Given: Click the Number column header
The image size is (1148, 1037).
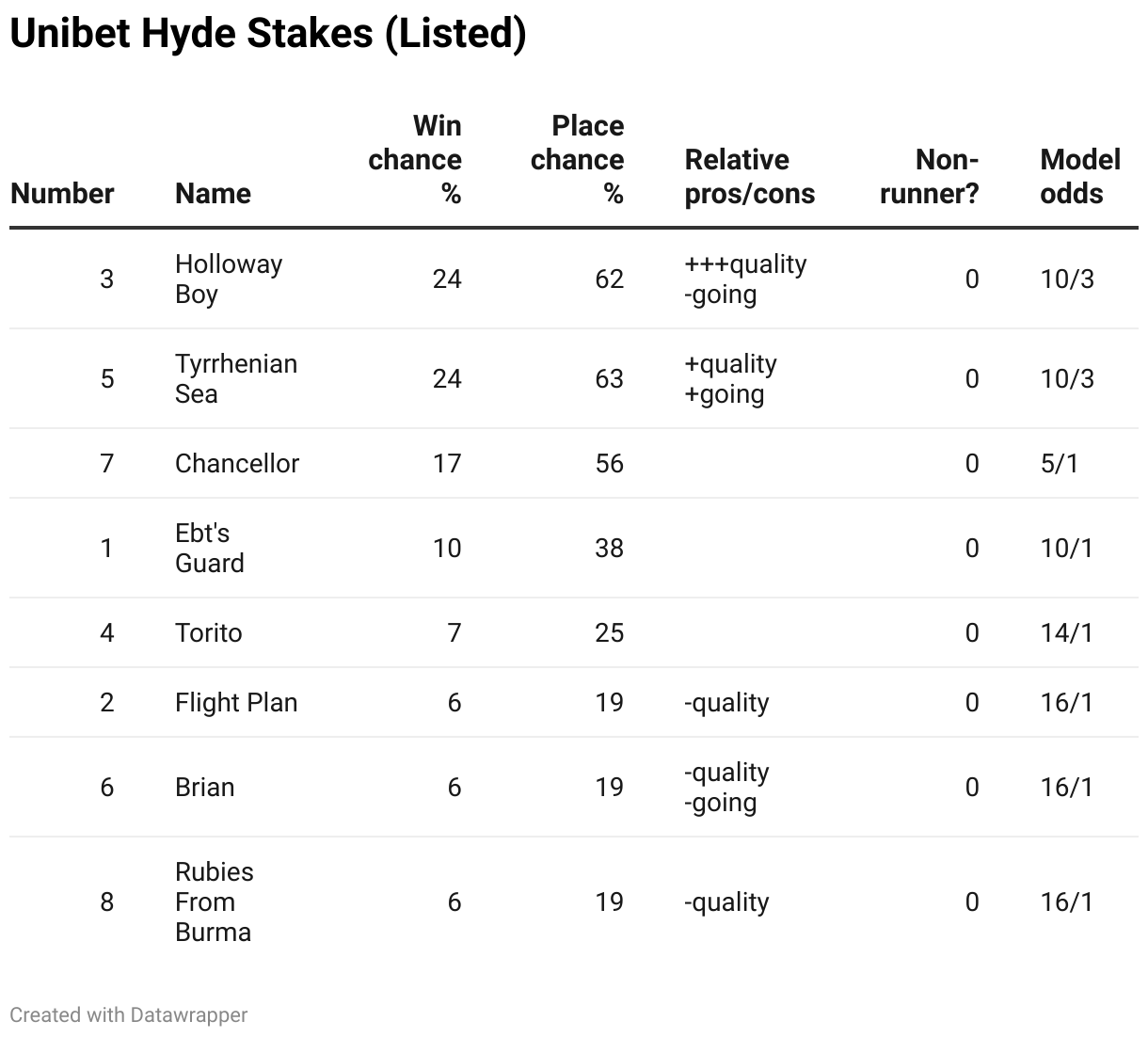Looking at the screenshot, I should 62,193.
